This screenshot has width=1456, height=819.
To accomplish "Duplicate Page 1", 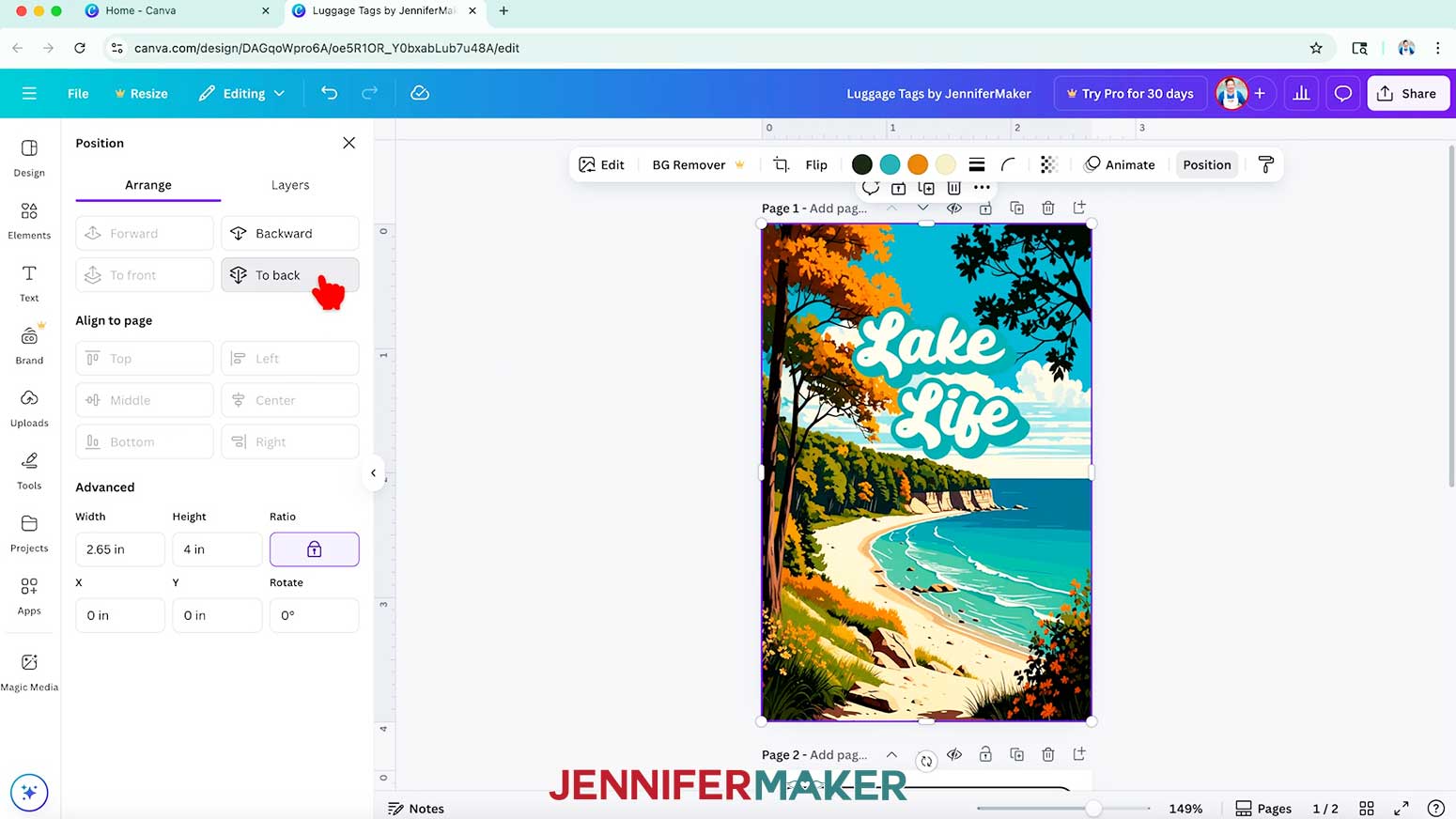I will [x=1016, y=208].
